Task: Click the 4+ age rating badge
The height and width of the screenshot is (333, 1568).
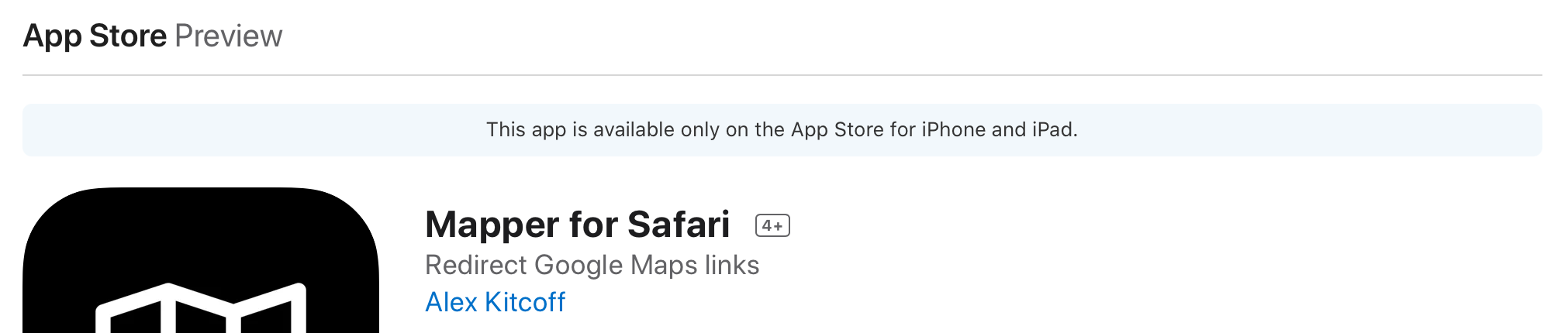Action: coord(772,225)
